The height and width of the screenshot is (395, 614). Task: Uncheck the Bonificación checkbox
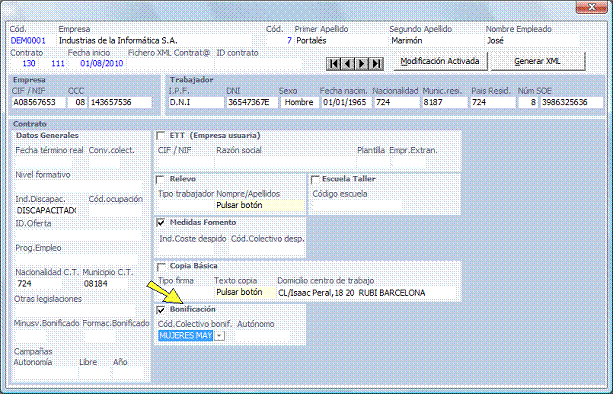[160, 310]
